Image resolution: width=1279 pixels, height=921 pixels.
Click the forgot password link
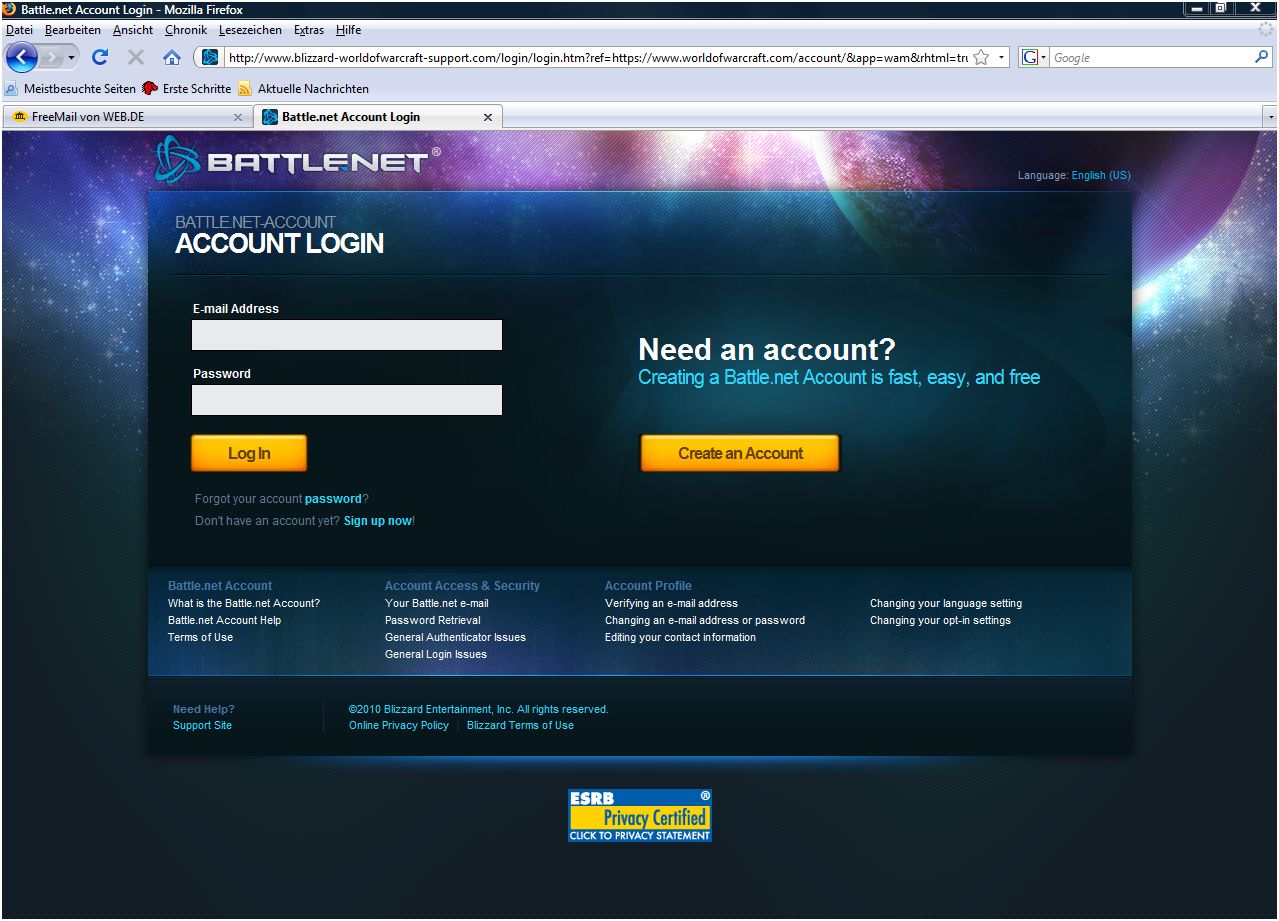pos(333,499)
